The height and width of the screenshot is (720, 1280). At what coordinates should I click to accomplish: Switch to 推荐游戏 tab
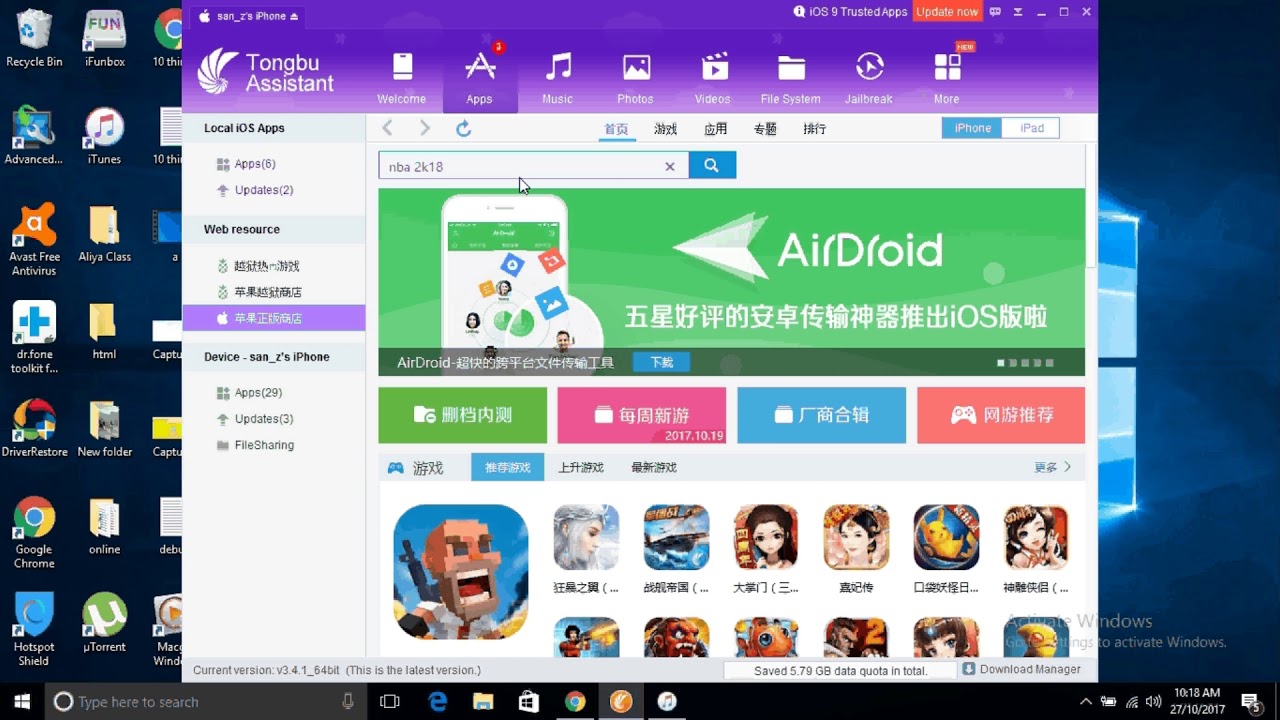pos(508,467)
